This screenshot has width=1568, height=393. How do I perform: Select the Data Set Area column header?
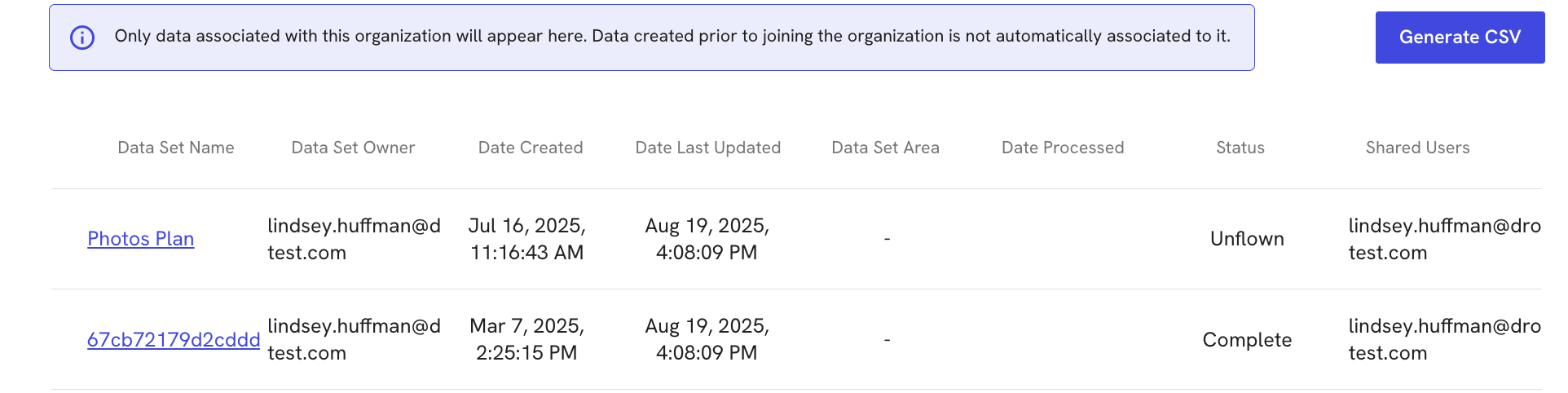point(885,148)
